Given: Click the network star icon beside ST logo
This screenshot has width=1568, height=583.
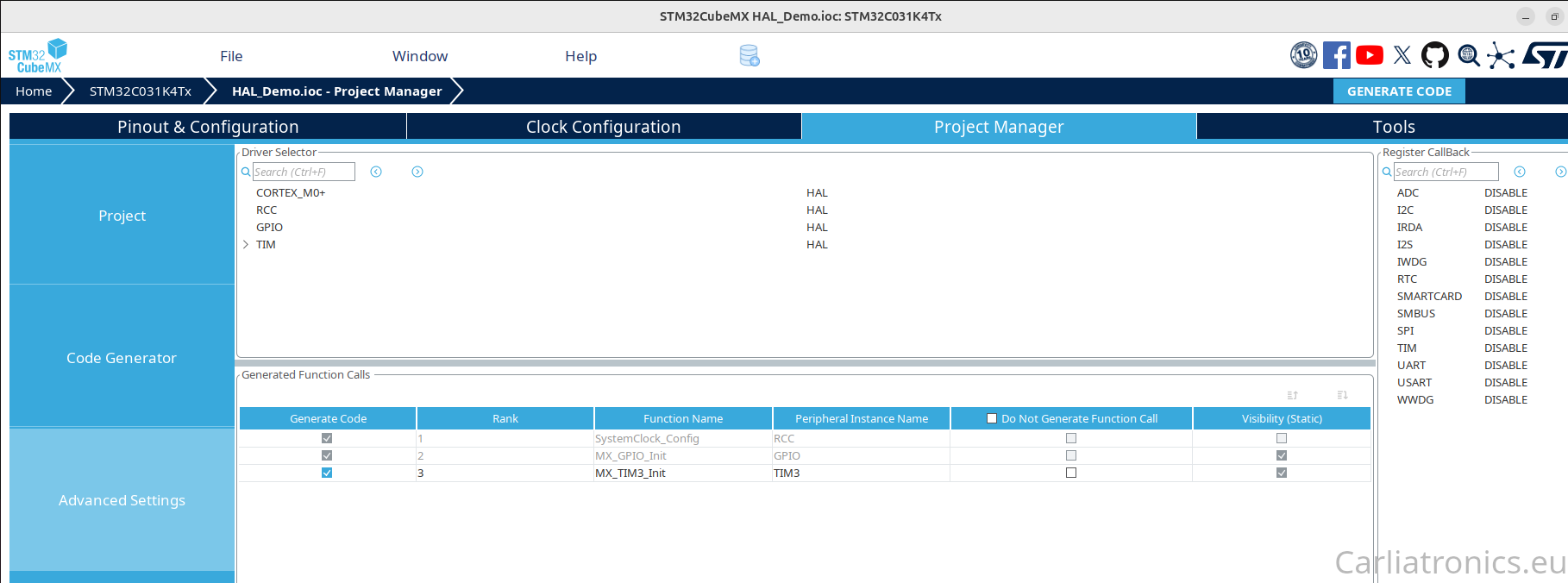Looking at the screenshot, I should click(x=1501, y=56).
